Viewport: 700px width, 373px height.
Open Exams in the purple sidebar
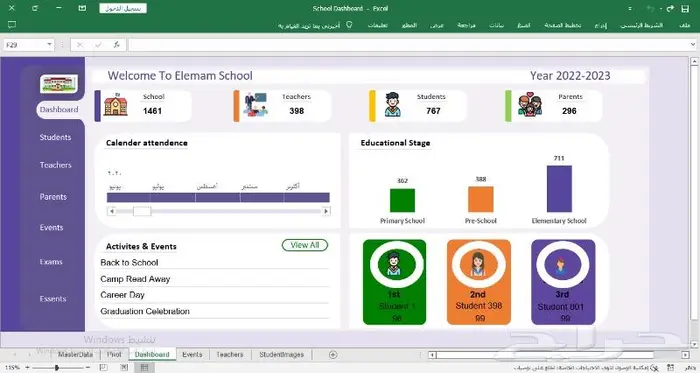tap(51, 261)
